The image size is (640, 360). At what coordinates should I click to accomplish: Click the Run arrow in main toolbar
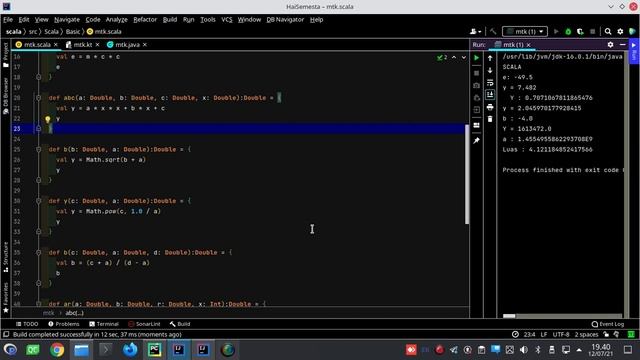[x=556, y=31]
